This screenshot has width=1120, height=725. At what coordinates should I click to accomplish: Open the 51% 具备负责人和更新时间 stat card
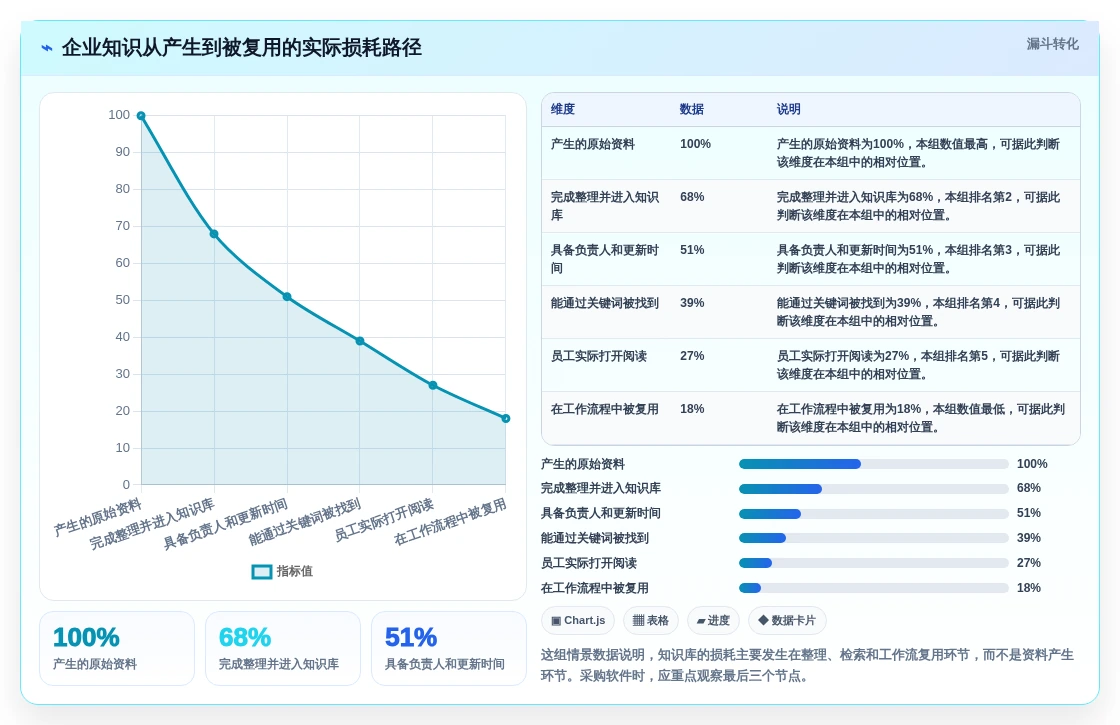tap(449, 649)
